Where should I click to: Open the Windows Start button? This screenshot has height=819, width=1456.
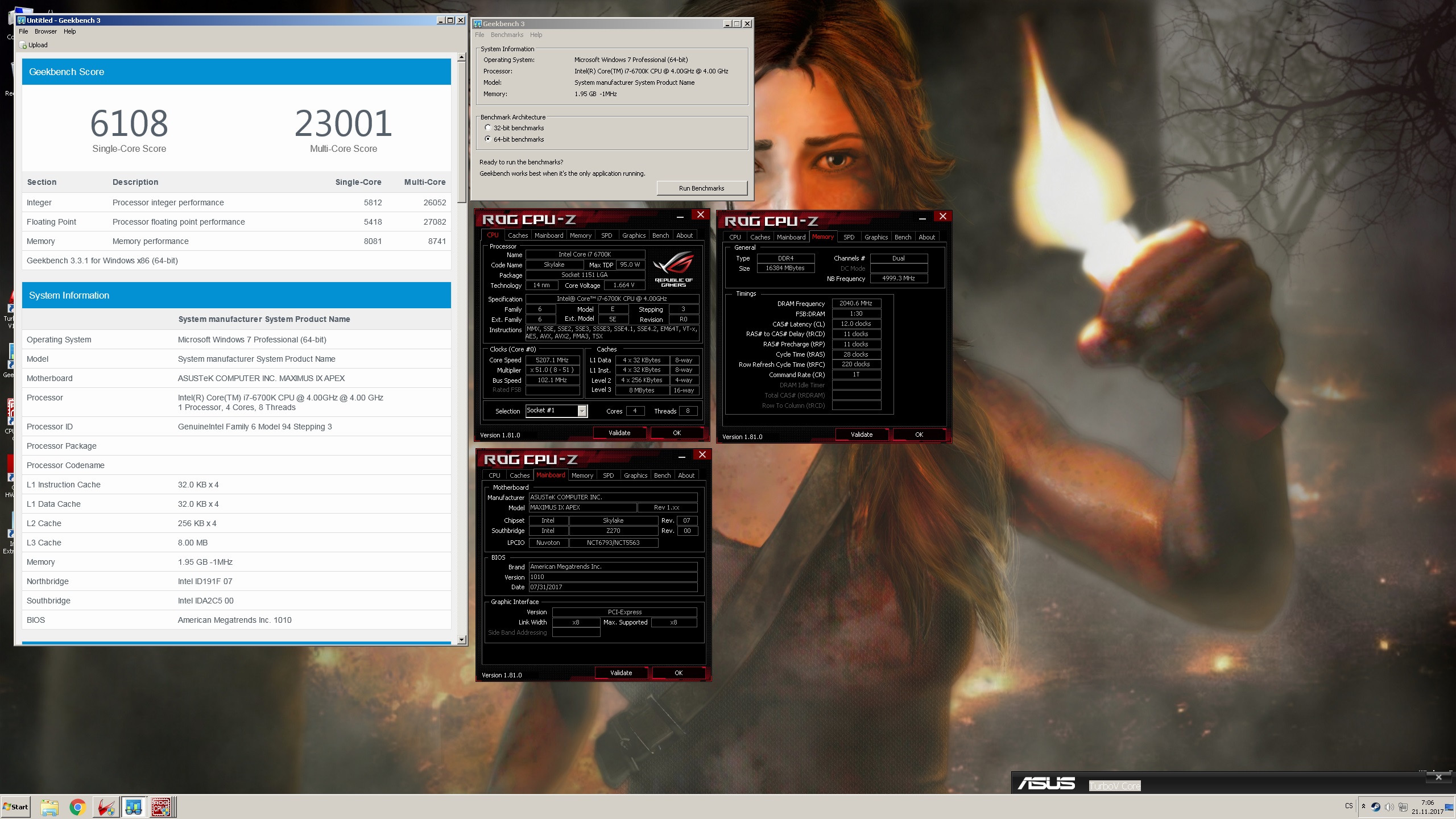[x=16, y=806]
